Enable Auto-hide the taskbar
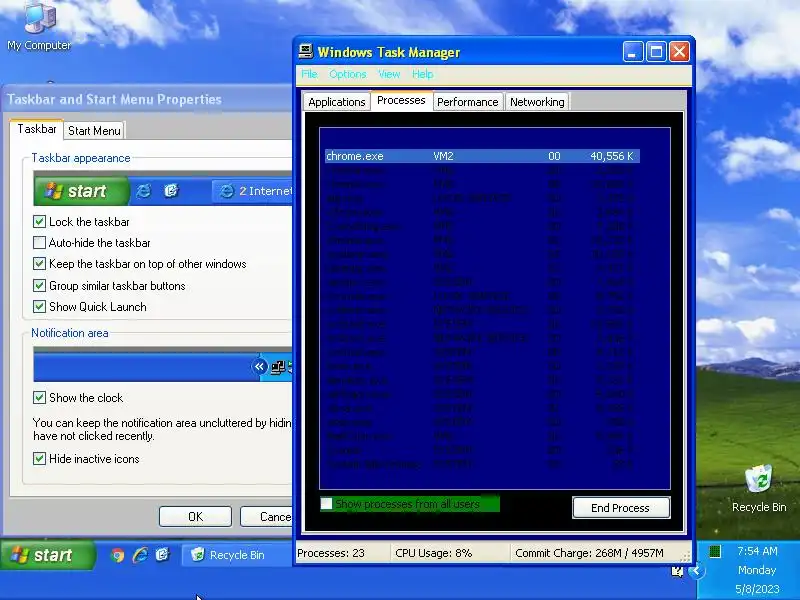The image size is (800, 600). pos(39,242)
